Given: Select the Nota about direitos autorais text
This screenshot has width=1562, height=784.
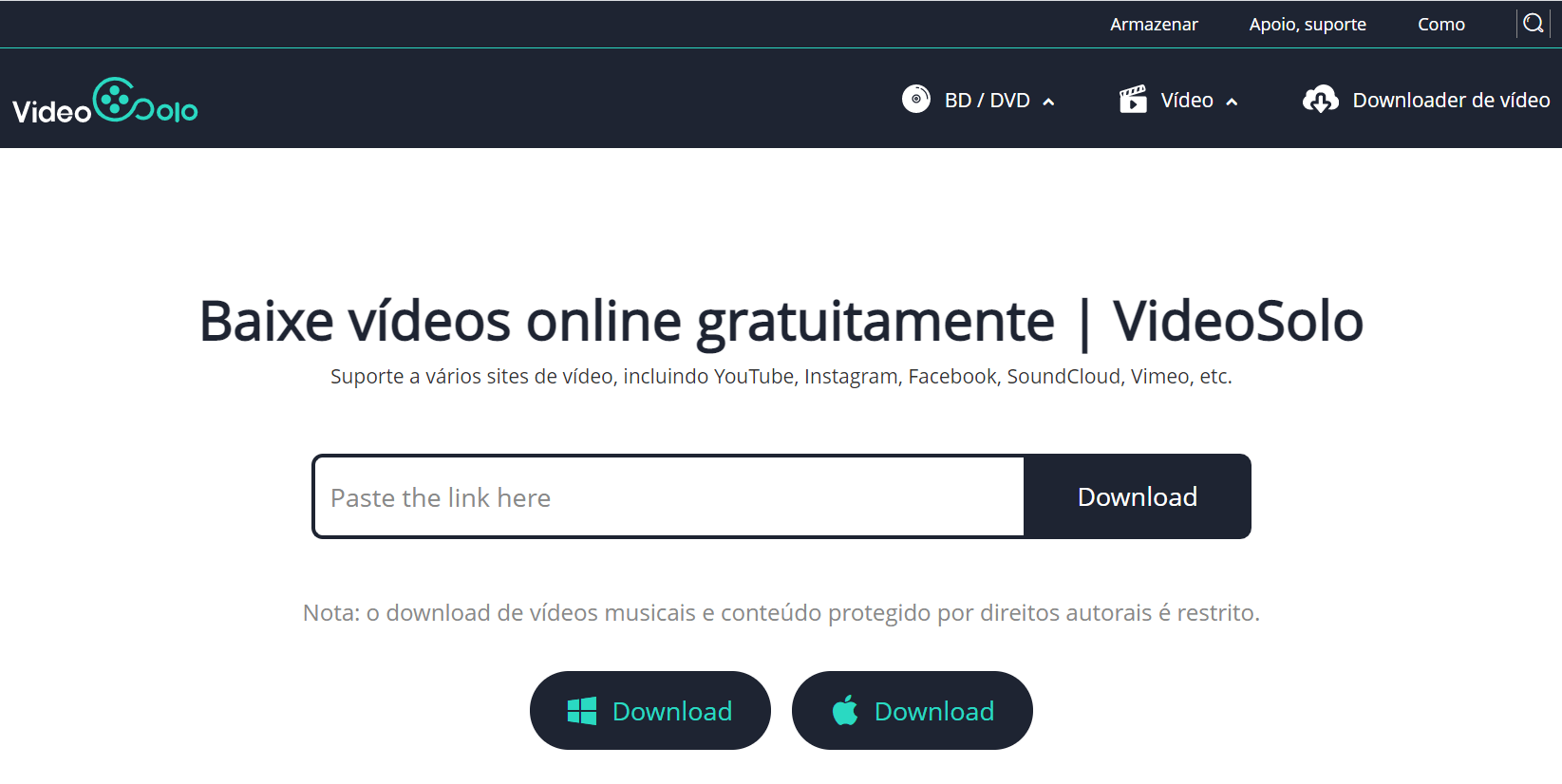Looking at the screenshot, I should [x=781, y=613].
